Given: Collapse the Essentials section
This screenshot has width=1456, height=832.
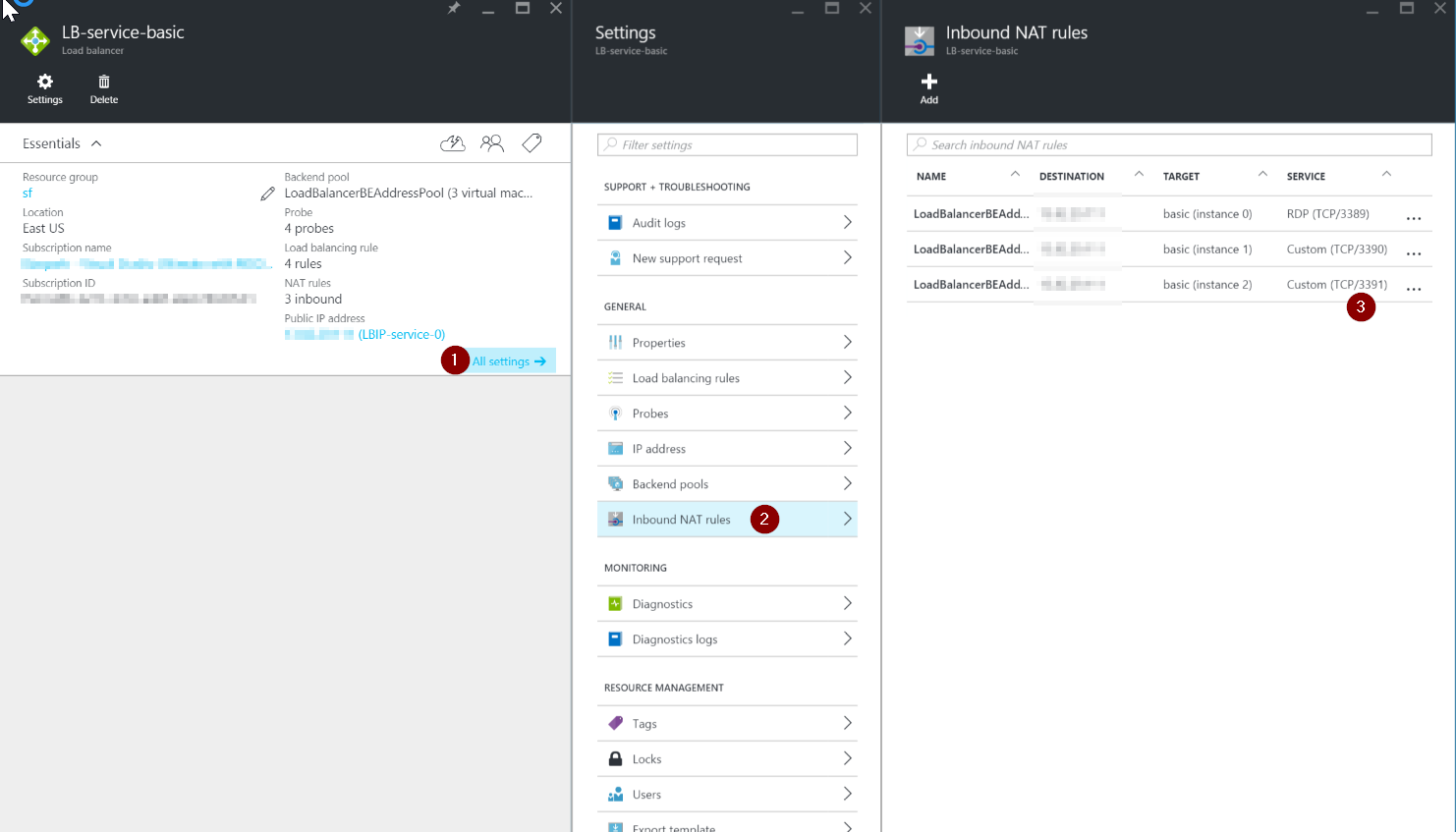Looking at the screenshot, I should tap(96, 143).
